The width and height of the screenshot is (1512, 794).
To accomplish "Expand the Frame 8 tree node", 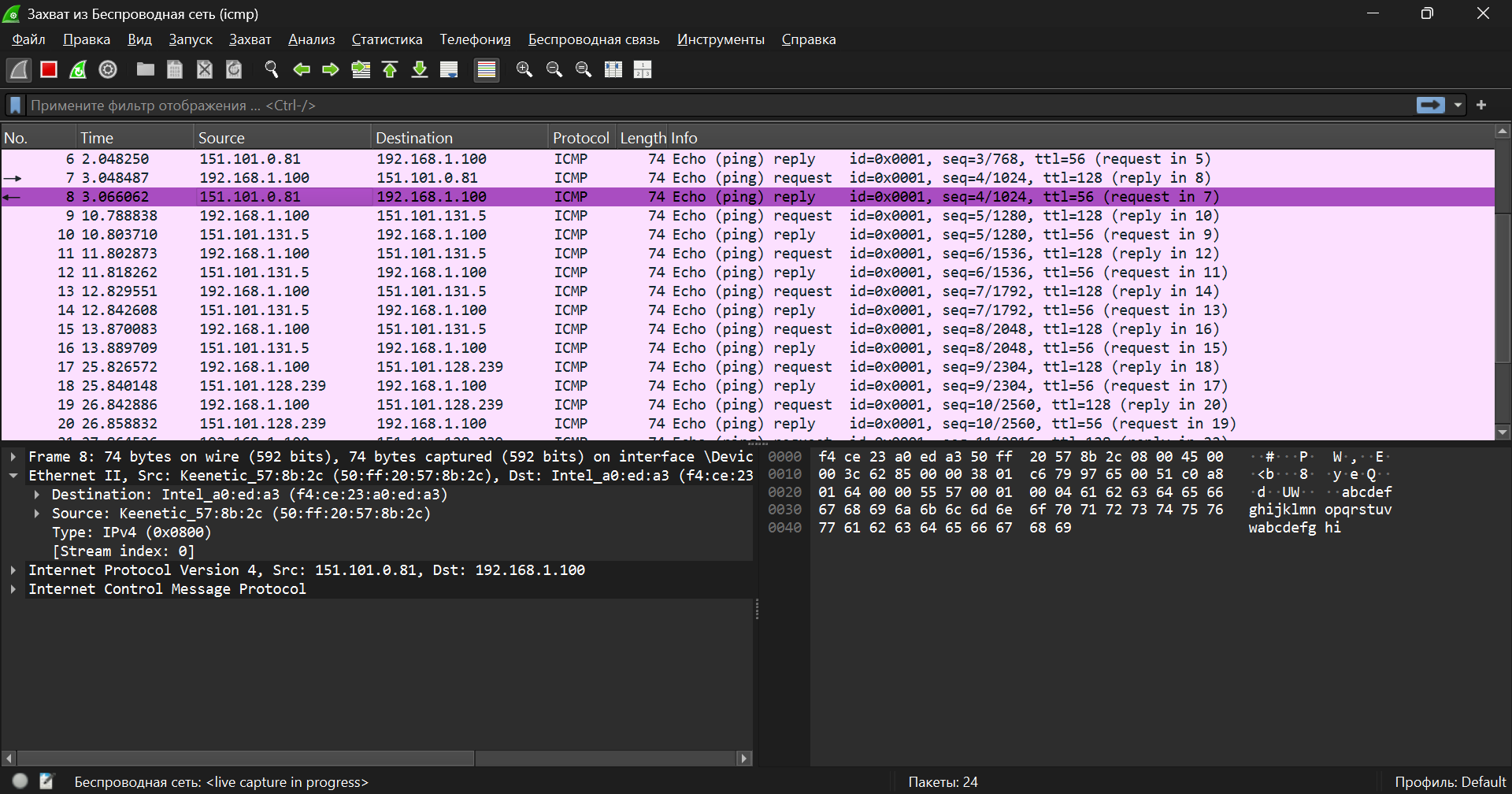I will pos(13,457).
